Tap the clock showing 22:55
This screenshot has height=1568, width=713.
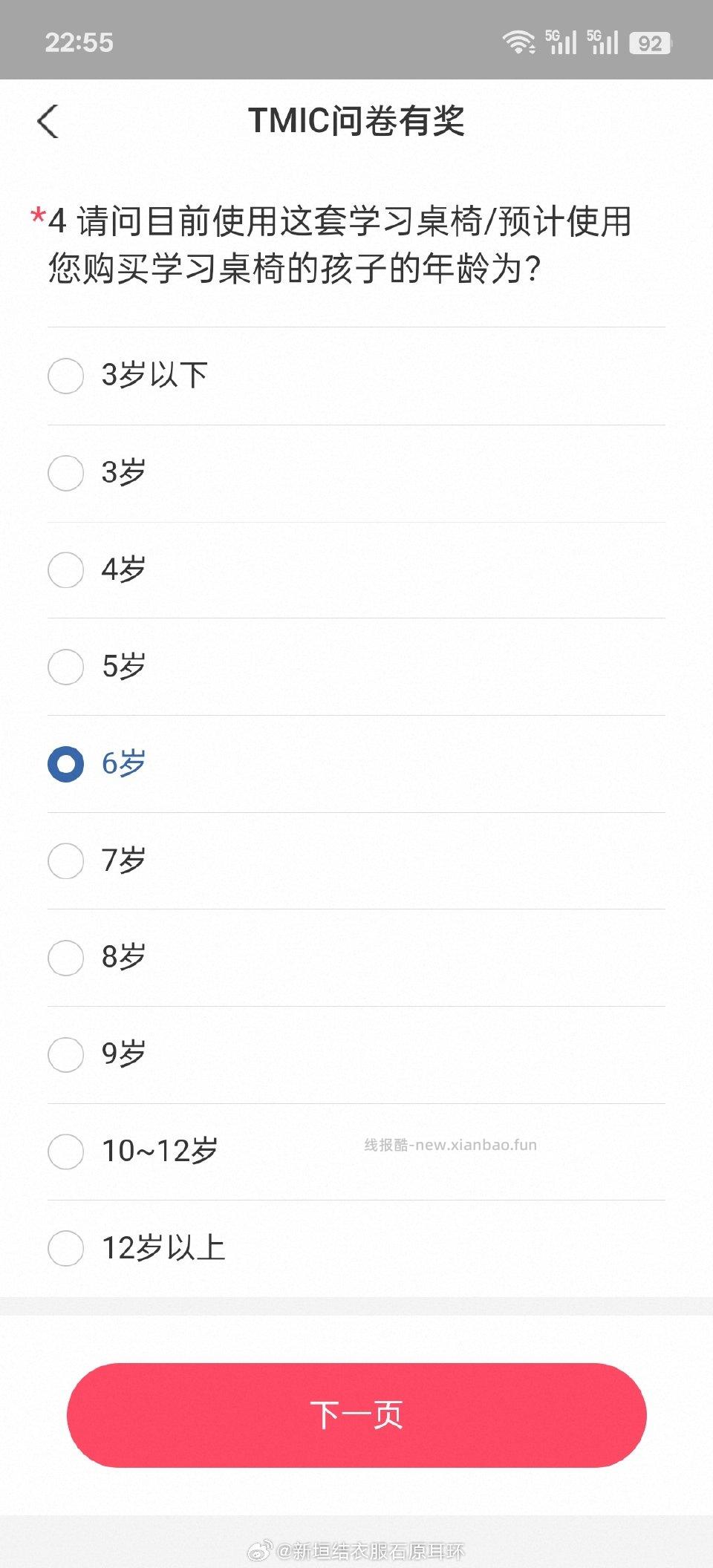79,42
